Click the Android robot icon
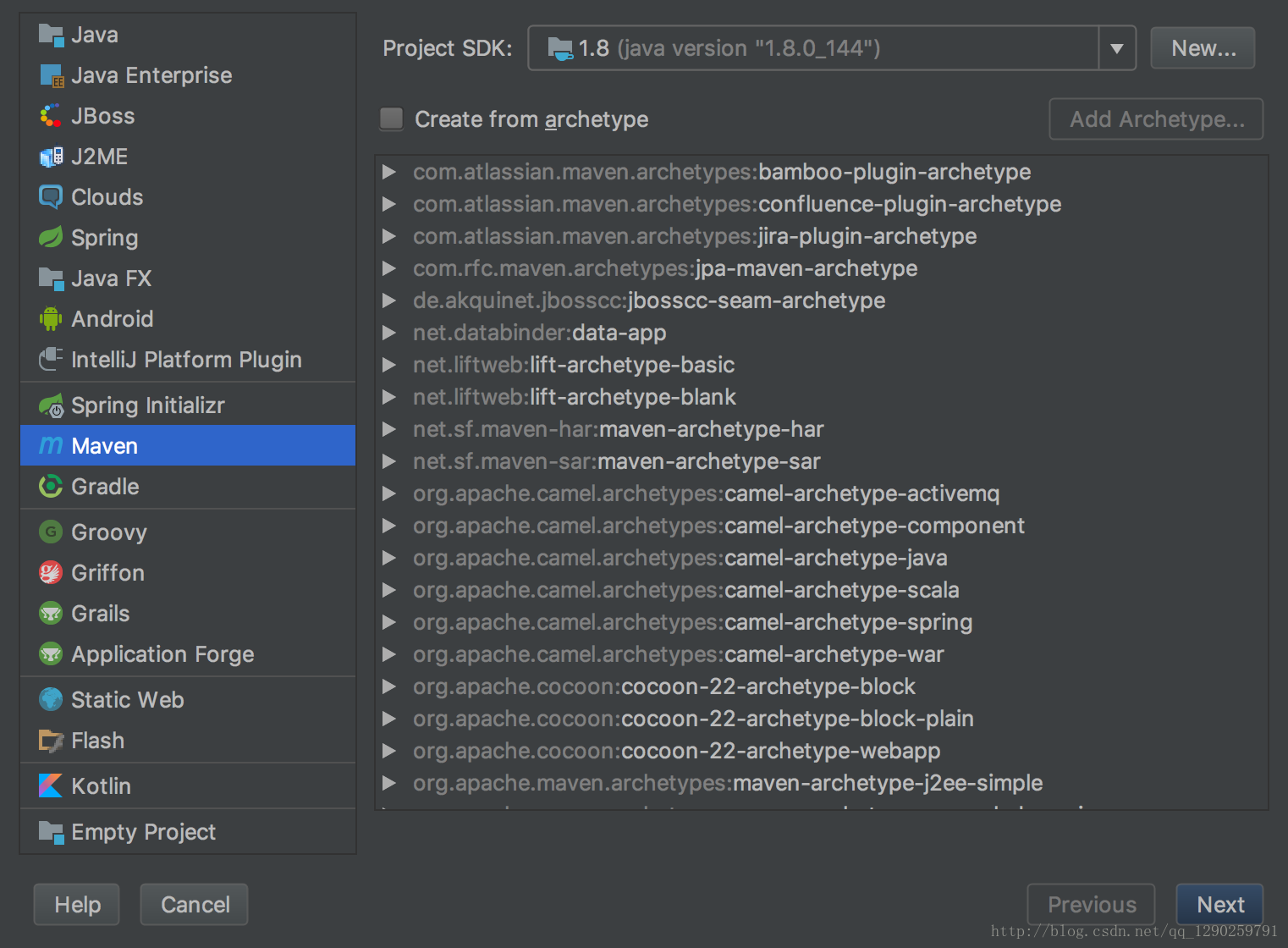1288x948 pixels. point(51,319)
